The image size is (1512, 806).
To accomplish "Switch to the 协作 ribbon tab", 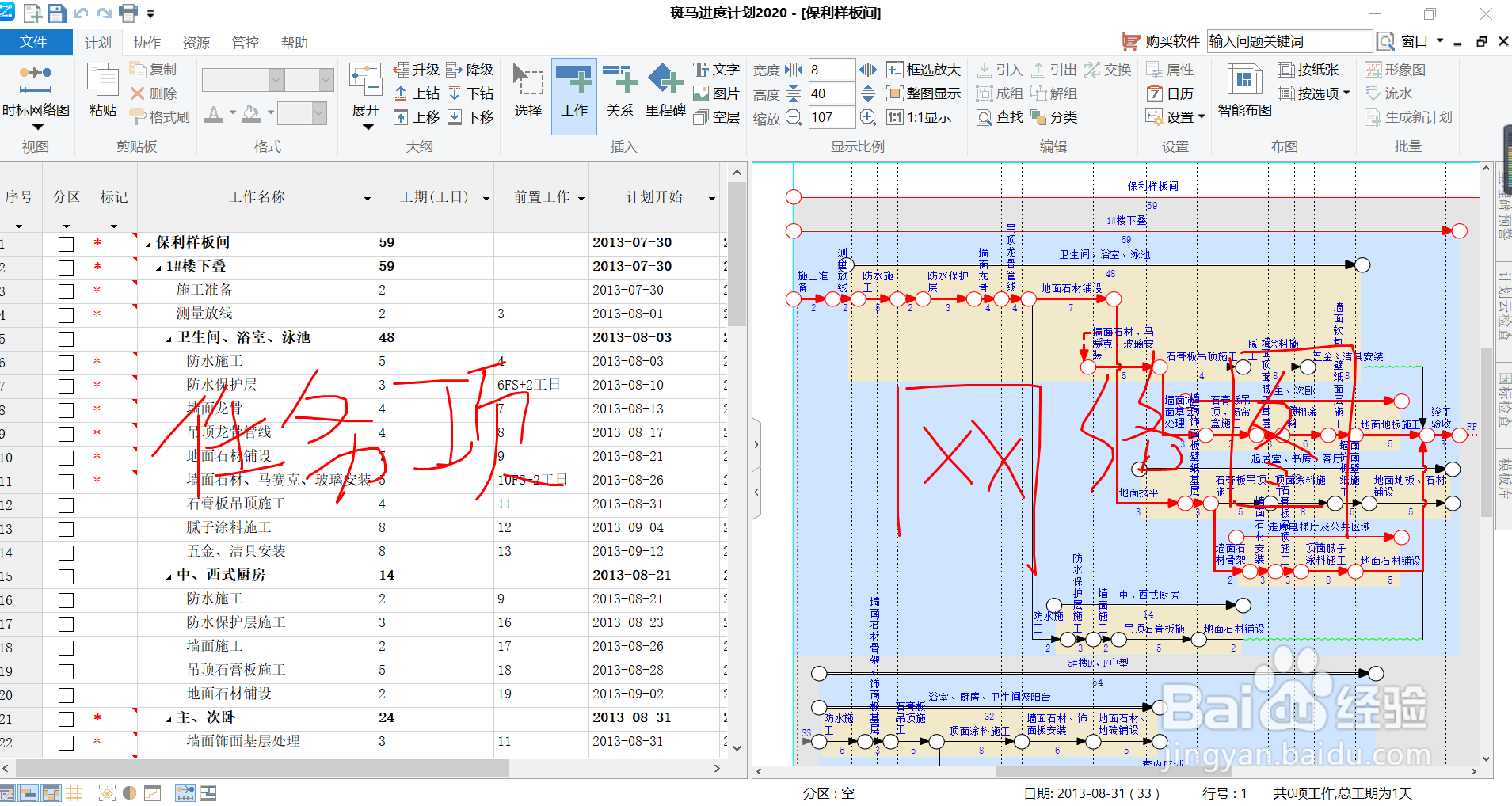I will (x=147, y=43).
